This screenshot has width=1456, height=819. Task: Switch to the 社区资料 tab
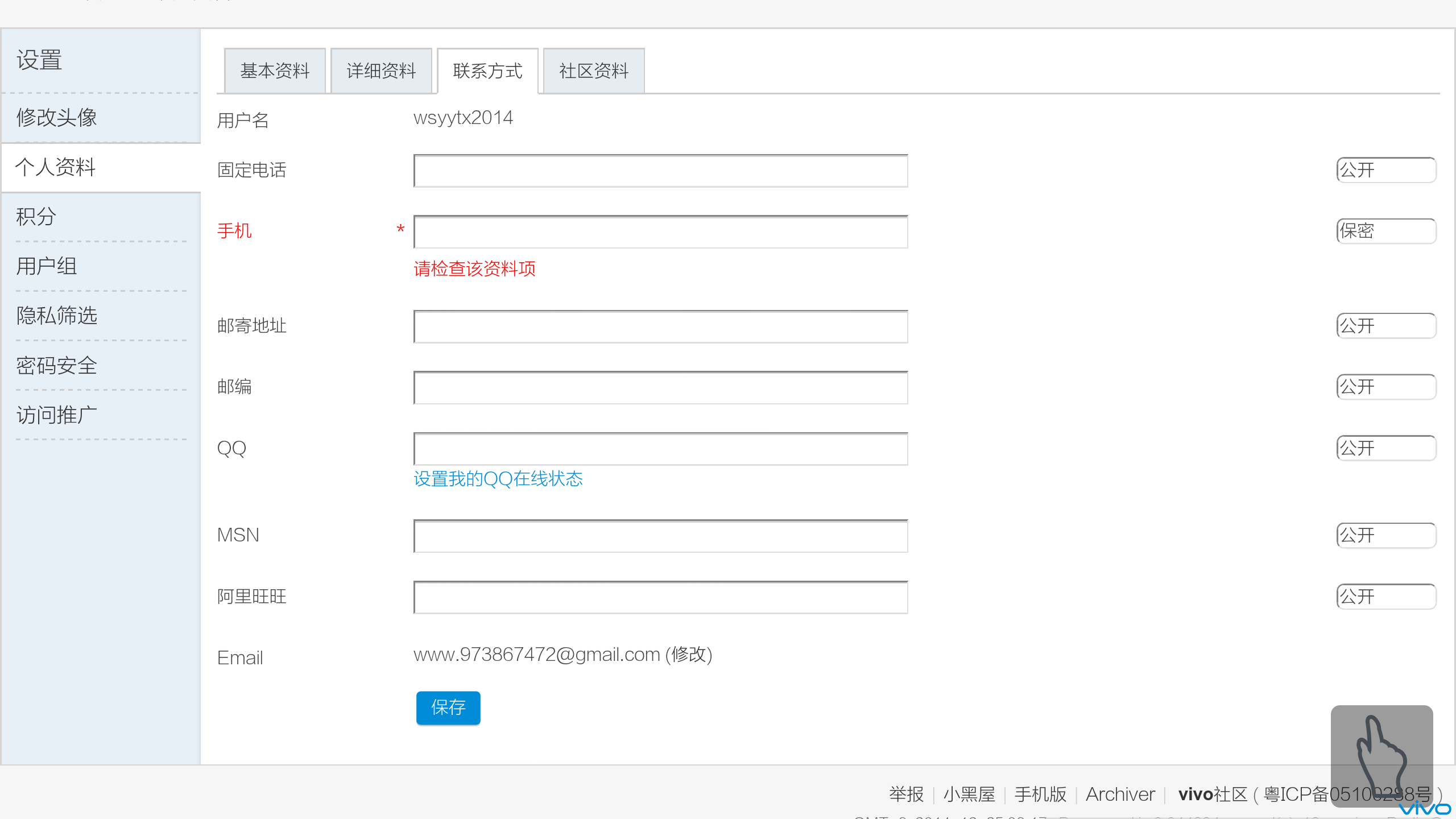coord(594,71)
